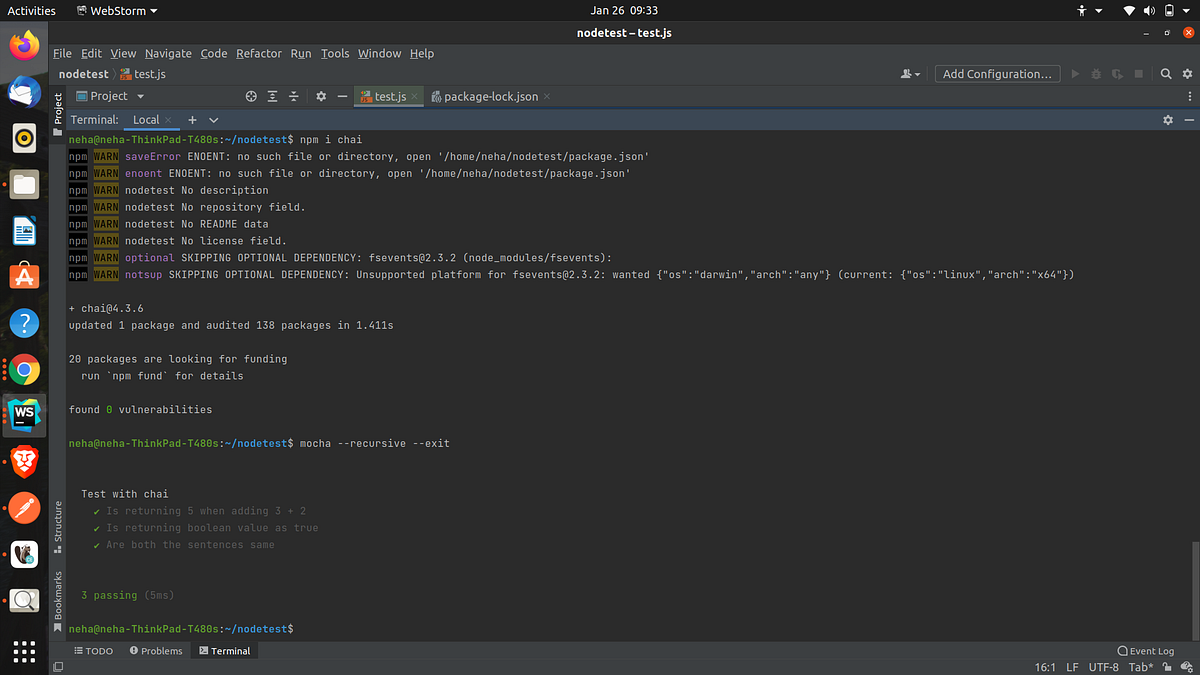
Task: Click the Run configuration play icon
Action: click(x=1075, y=74)
